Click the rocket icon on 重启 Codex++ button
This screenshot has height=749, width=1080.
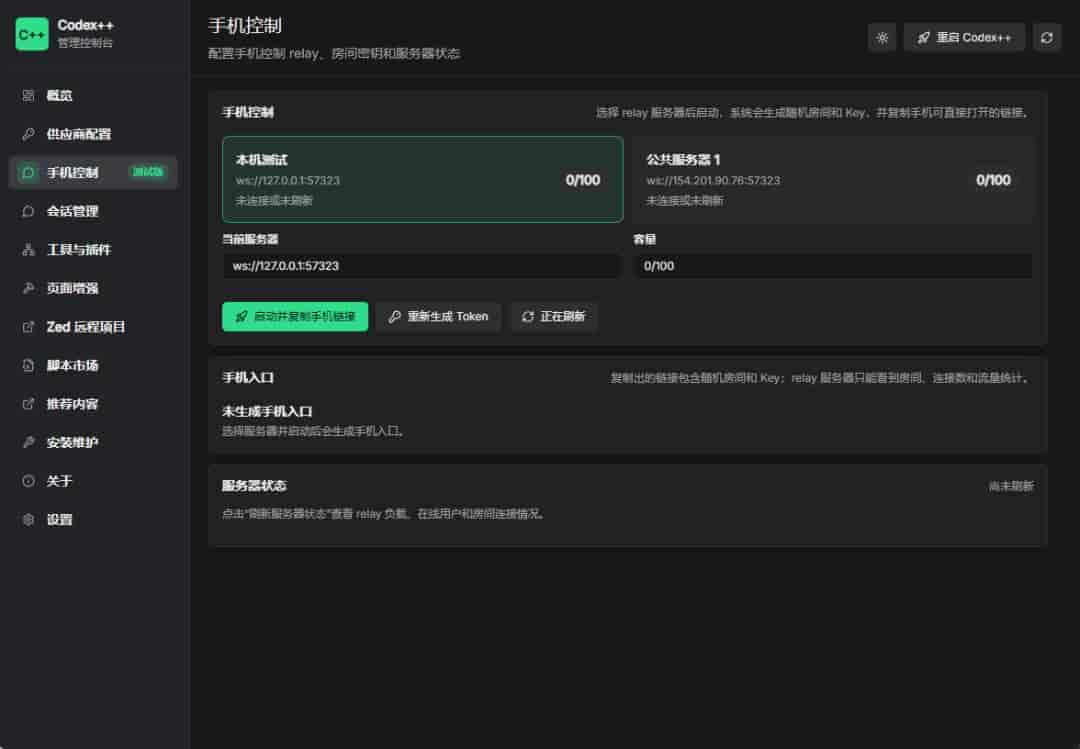coord(924,38)
